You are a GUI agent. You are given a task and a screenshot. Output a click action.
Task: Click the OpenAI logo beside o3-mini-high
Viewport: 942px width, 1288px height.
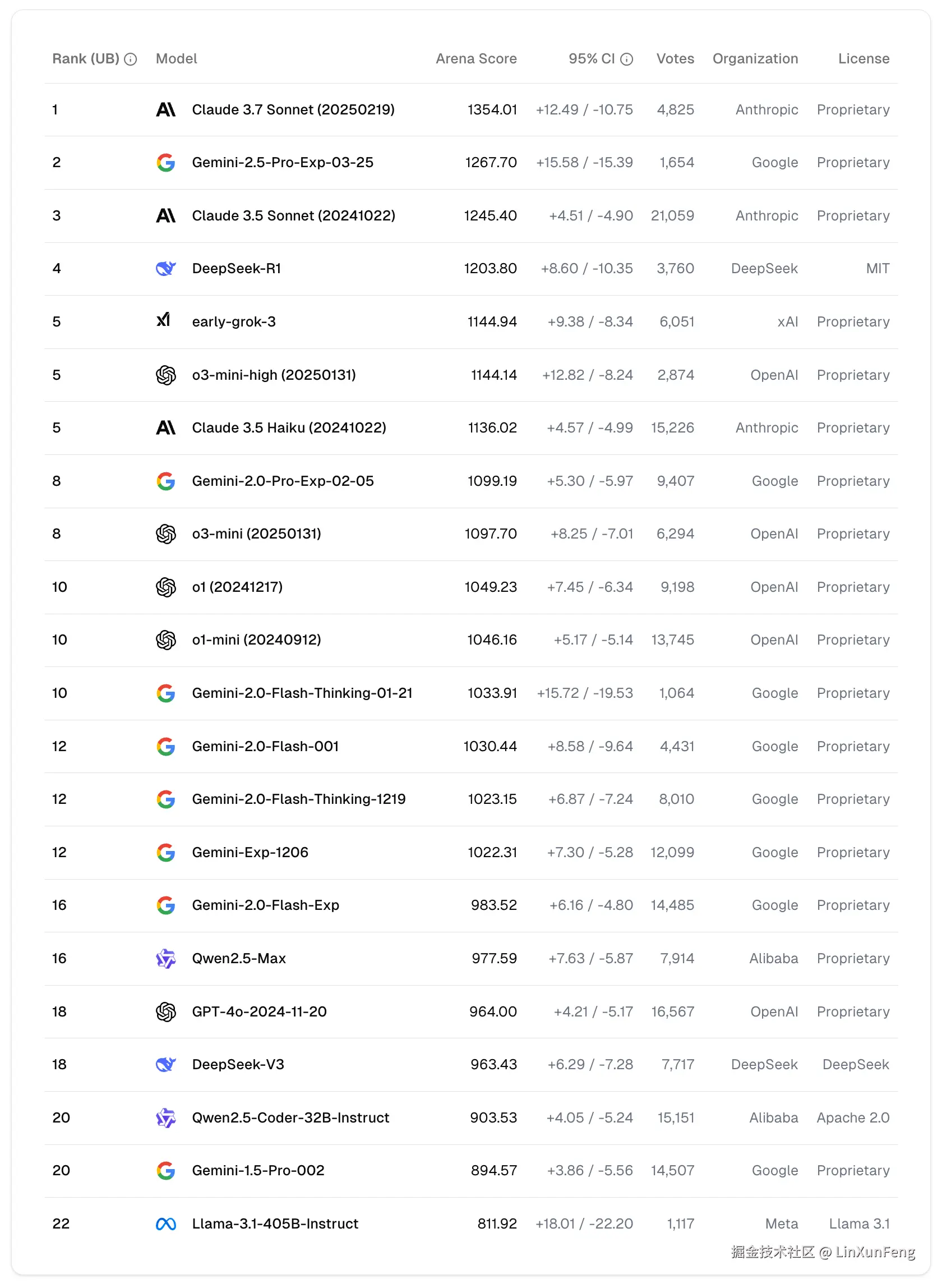(x=165, y=375)
